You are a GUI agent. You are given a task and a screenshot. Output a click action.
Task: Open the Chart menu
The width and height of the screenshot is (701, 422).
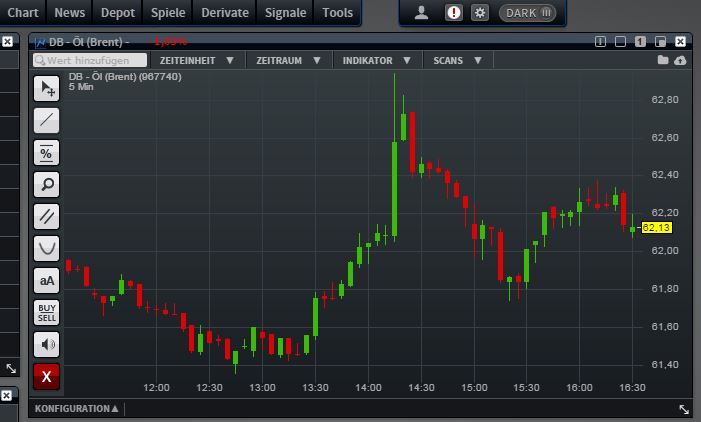click(x=23, y=13)
